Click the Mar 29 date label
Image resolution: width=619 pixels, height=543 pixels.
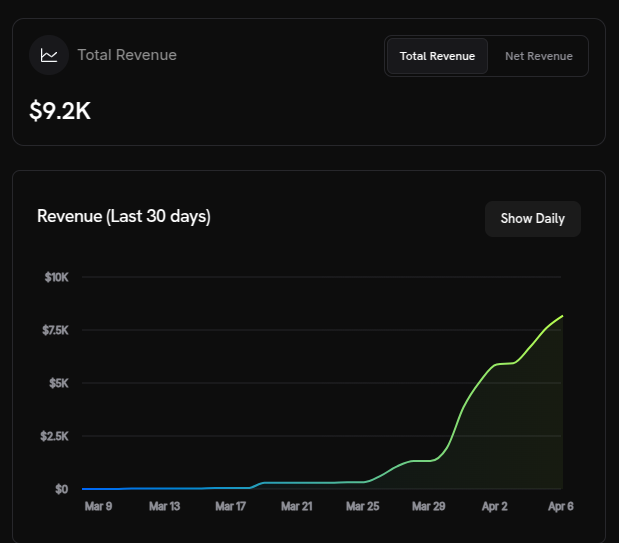click(428, 506)
